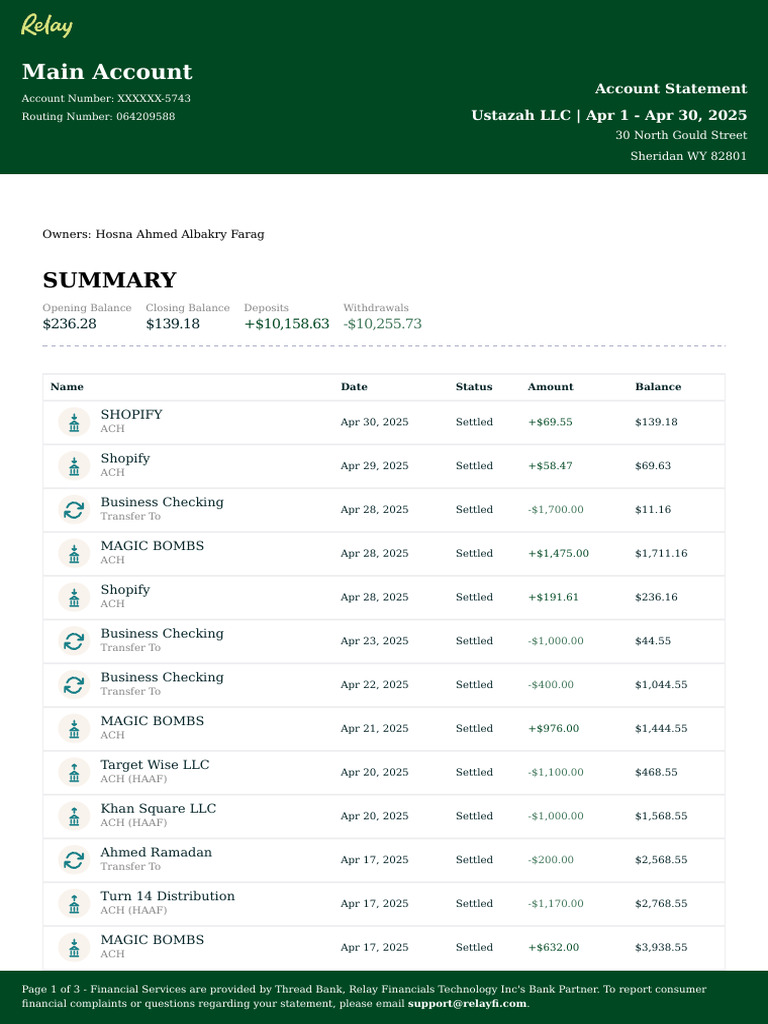The image size is (768, 1024).
Task: Select the 30 North Gould Street address line
Action: (681, 135)
